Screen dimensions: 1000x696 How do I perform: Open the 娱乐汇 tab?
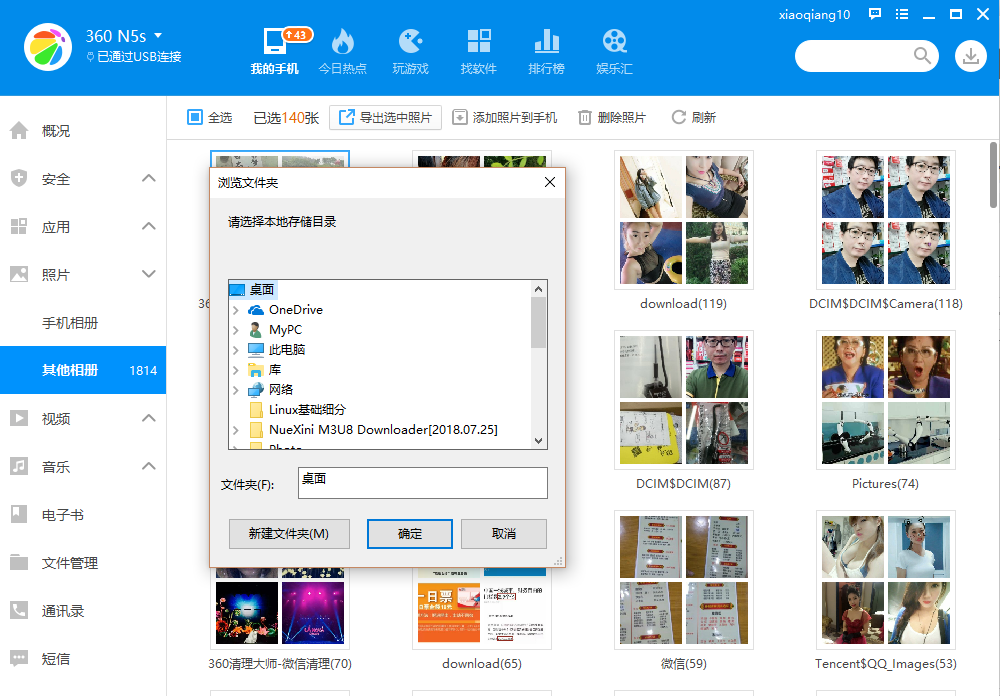[x=614, y=51]
